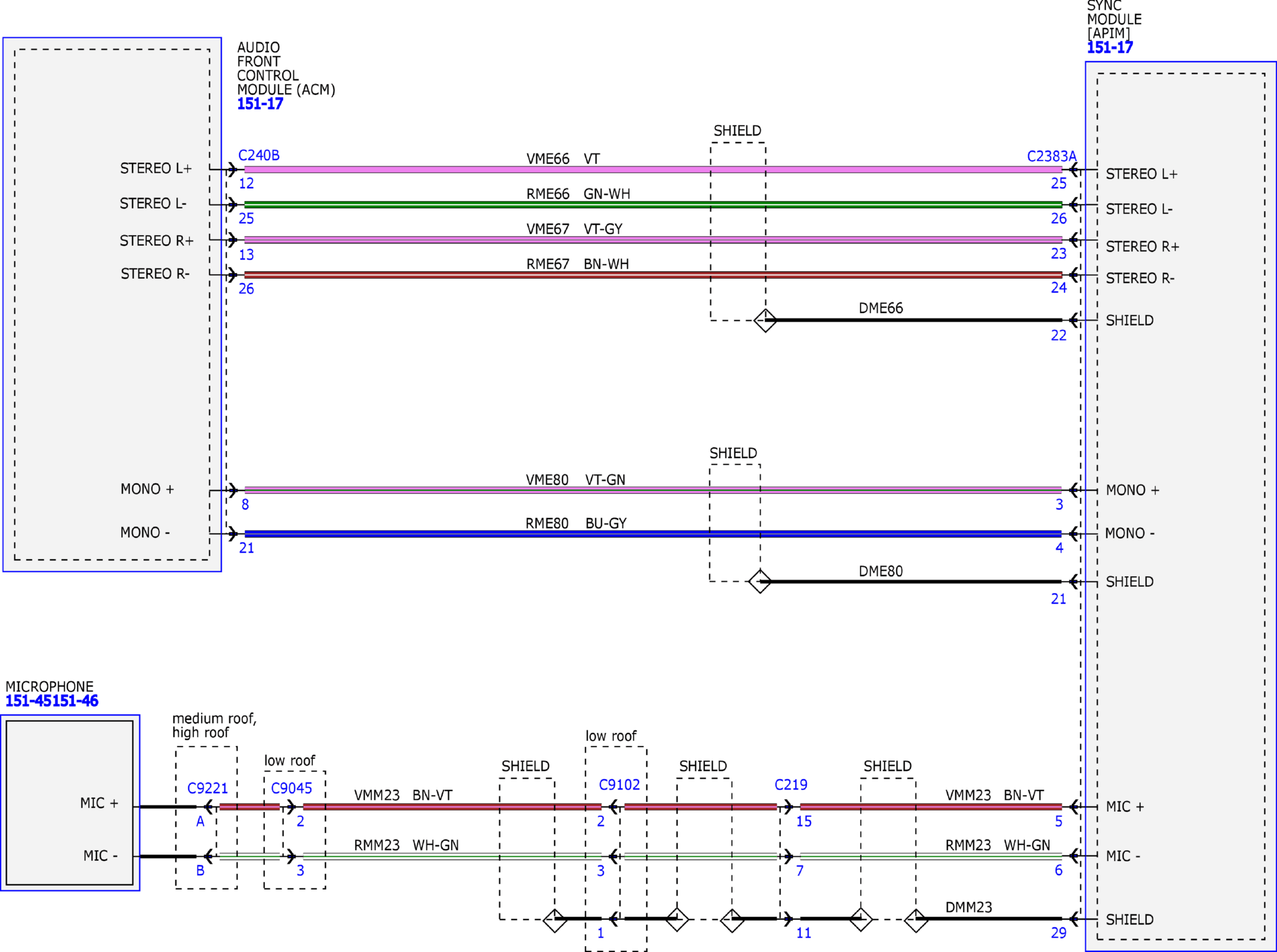Select connector label C240B

[x=259, y=155]
